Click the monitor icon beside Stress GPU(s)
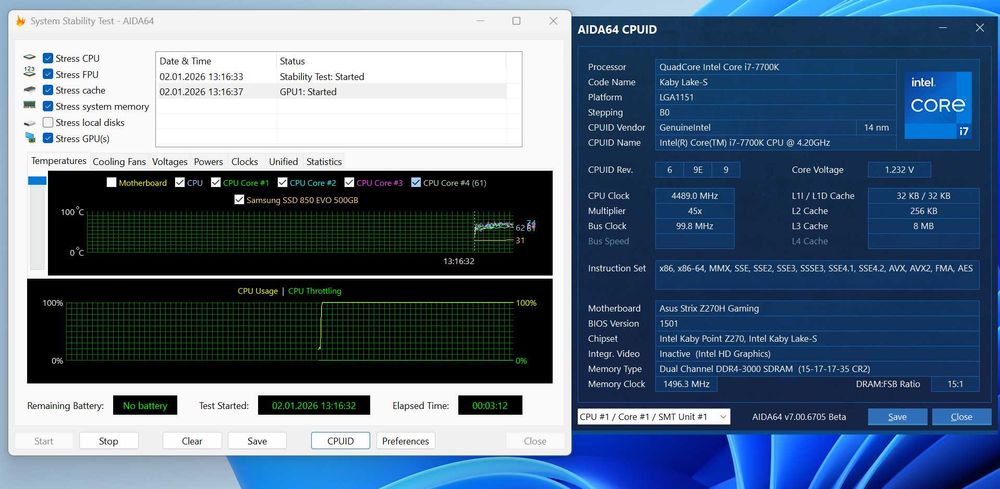 coord(29,138)
